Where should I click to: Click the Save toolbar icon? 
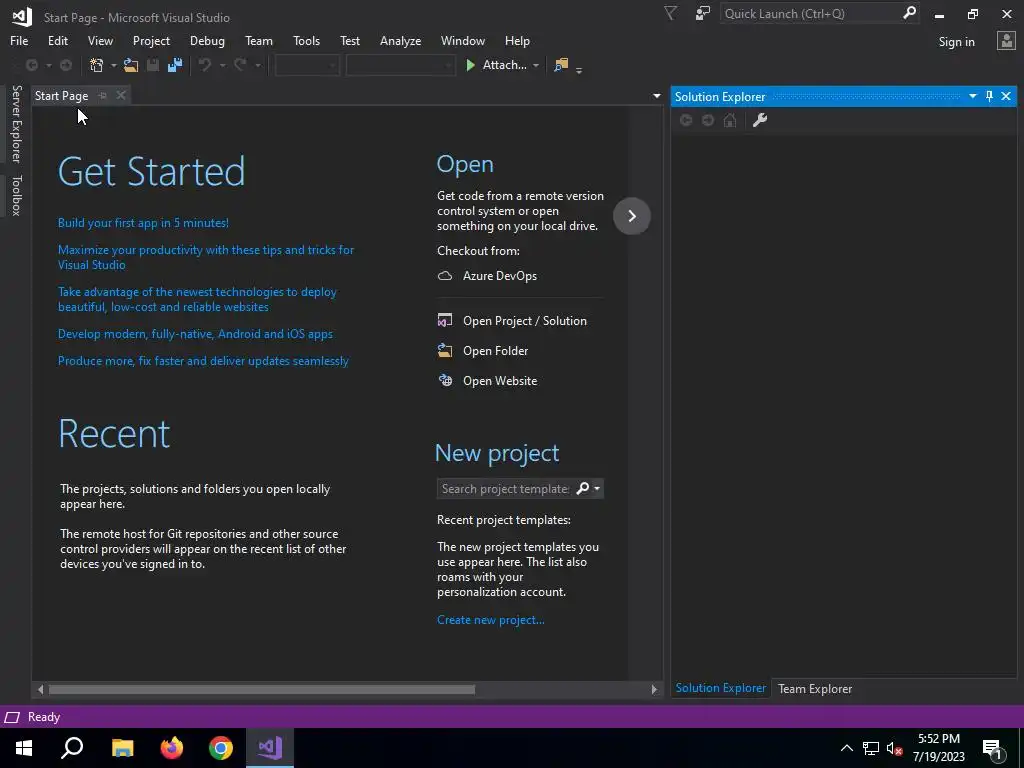[153, 65]
